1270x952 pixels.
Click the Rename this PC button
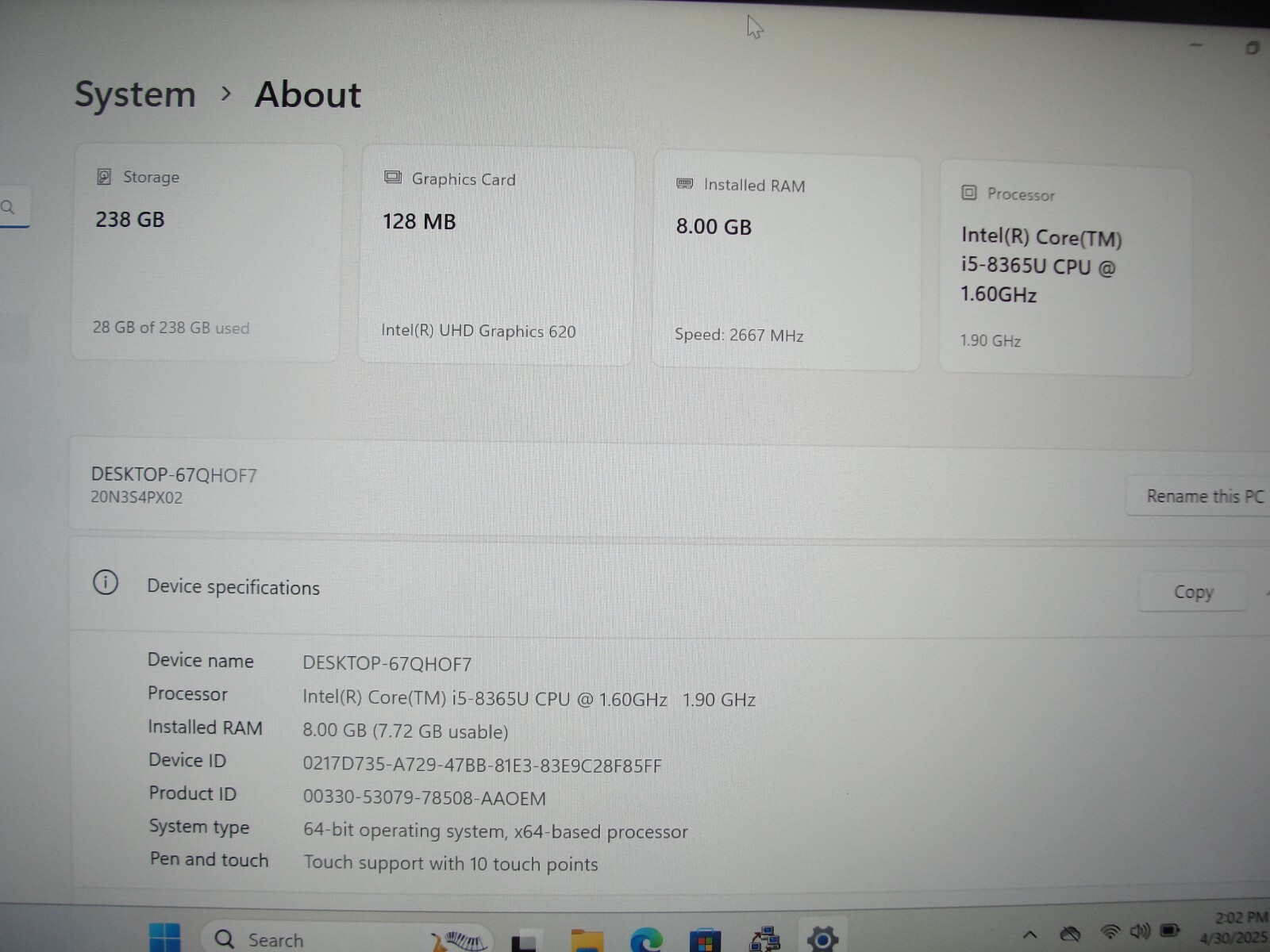[1200, 497]
